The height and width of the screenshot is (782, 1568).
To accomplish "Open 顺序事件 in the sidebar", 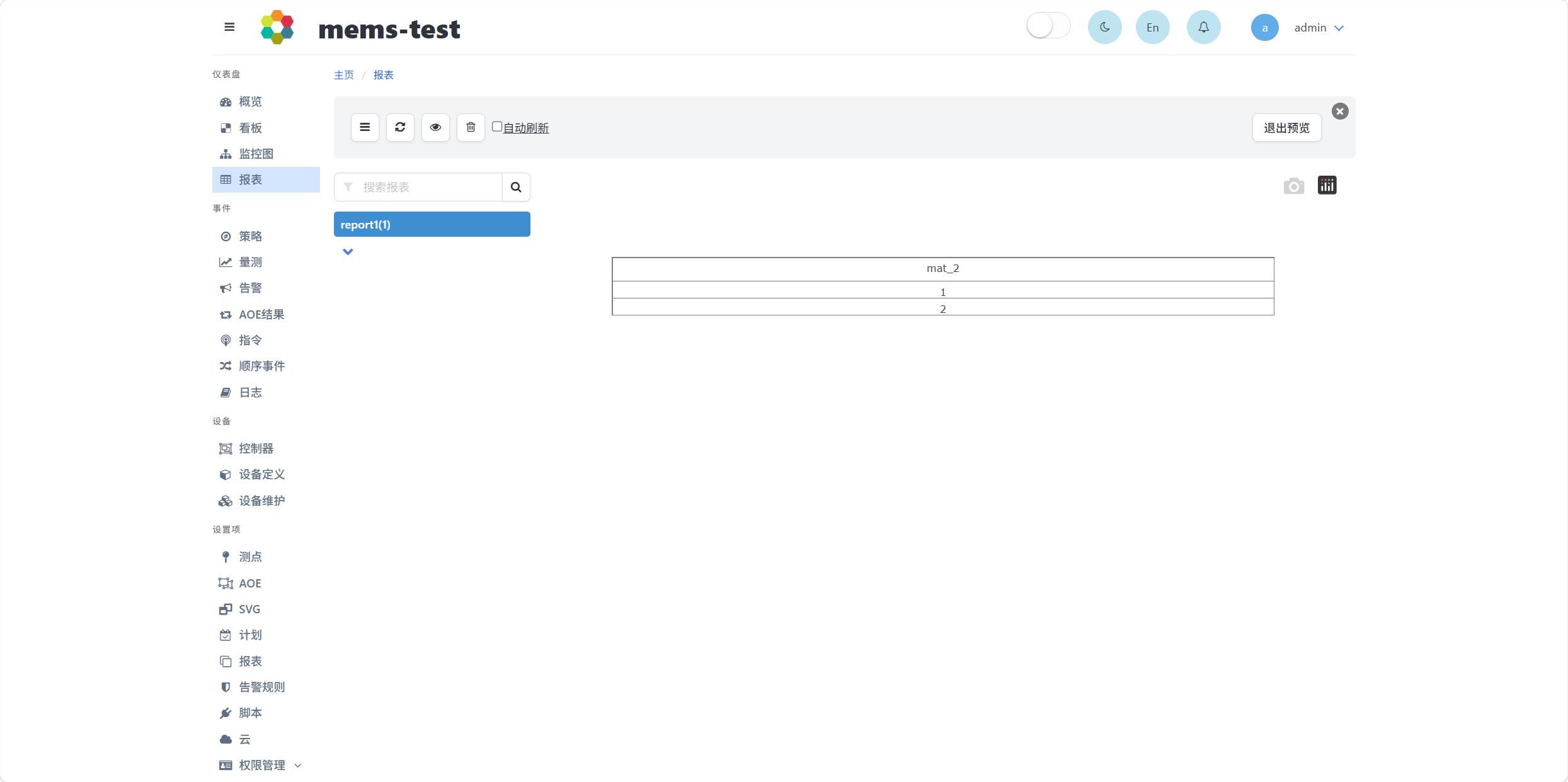I will click(266, 366).
